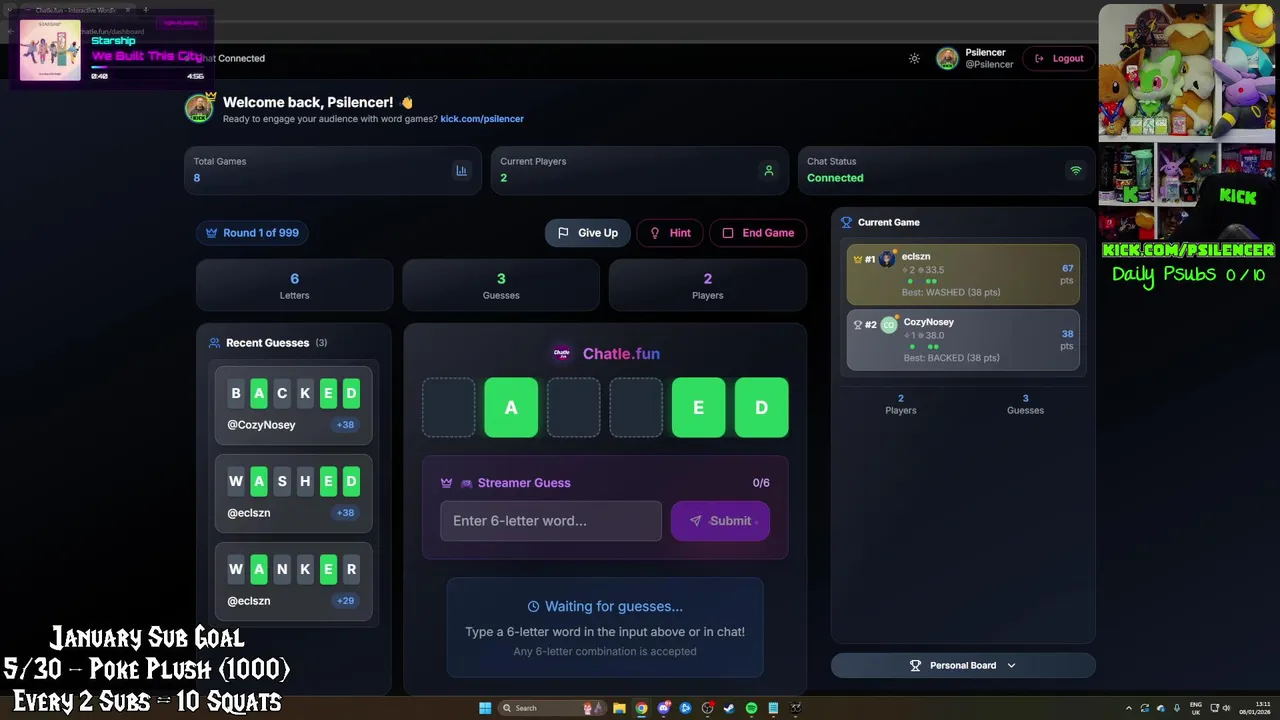
Task: Click the 3 Guesses stat card
Action: (501, 285)
